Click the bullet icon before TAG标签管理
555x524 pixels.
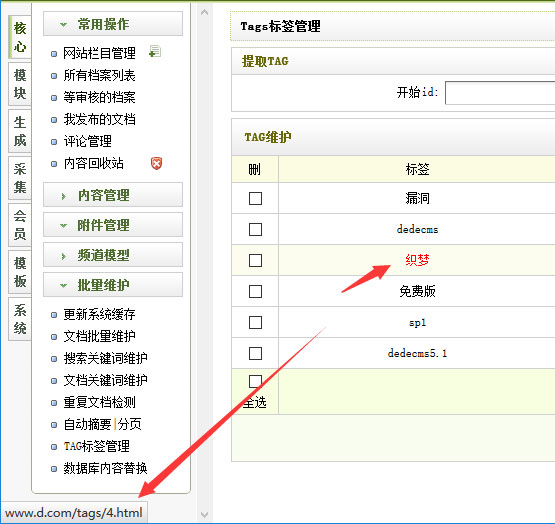(x=54, y=447)
